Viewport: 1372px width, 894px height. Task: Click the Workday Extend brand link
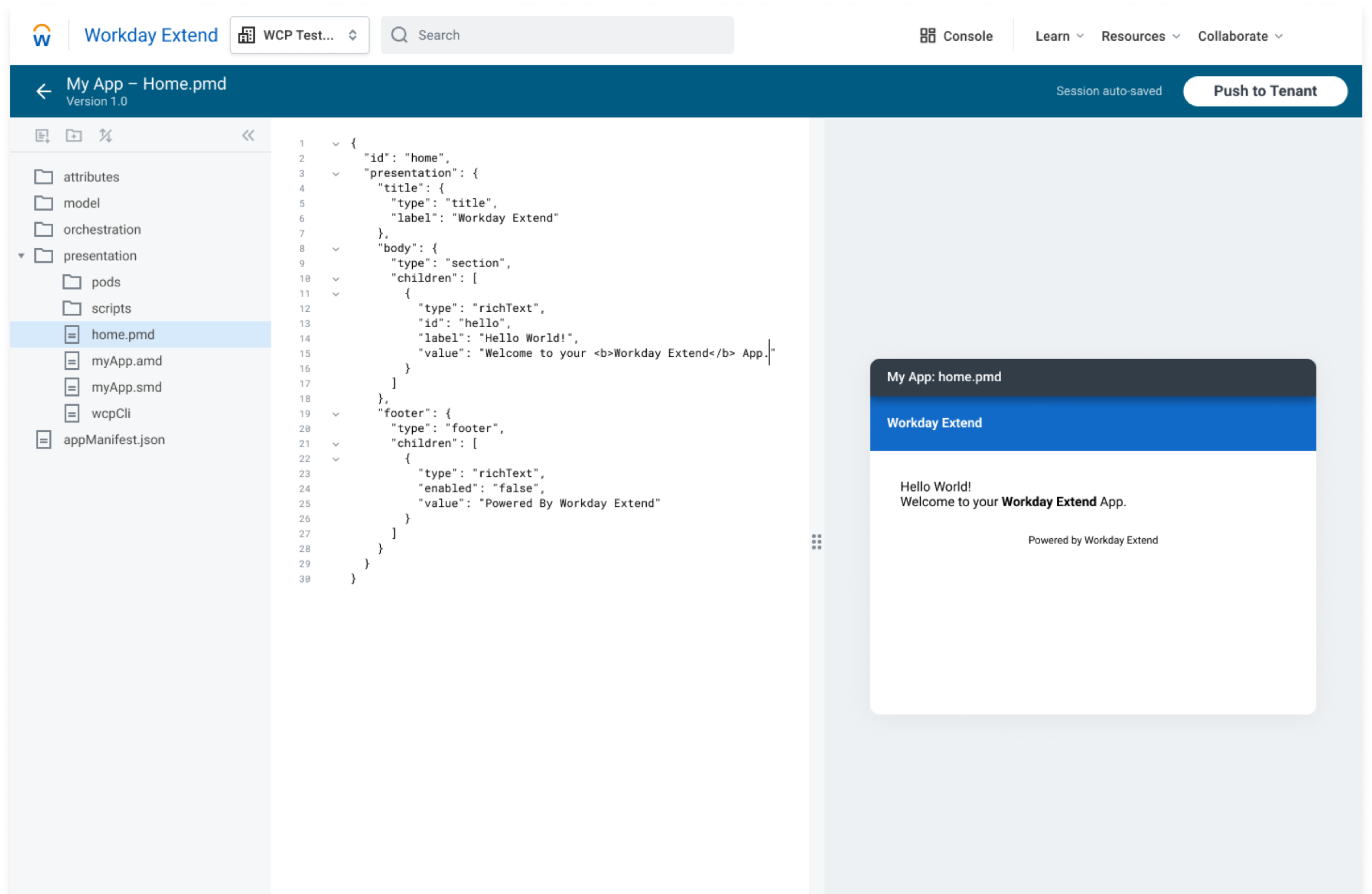pos(151,35)
